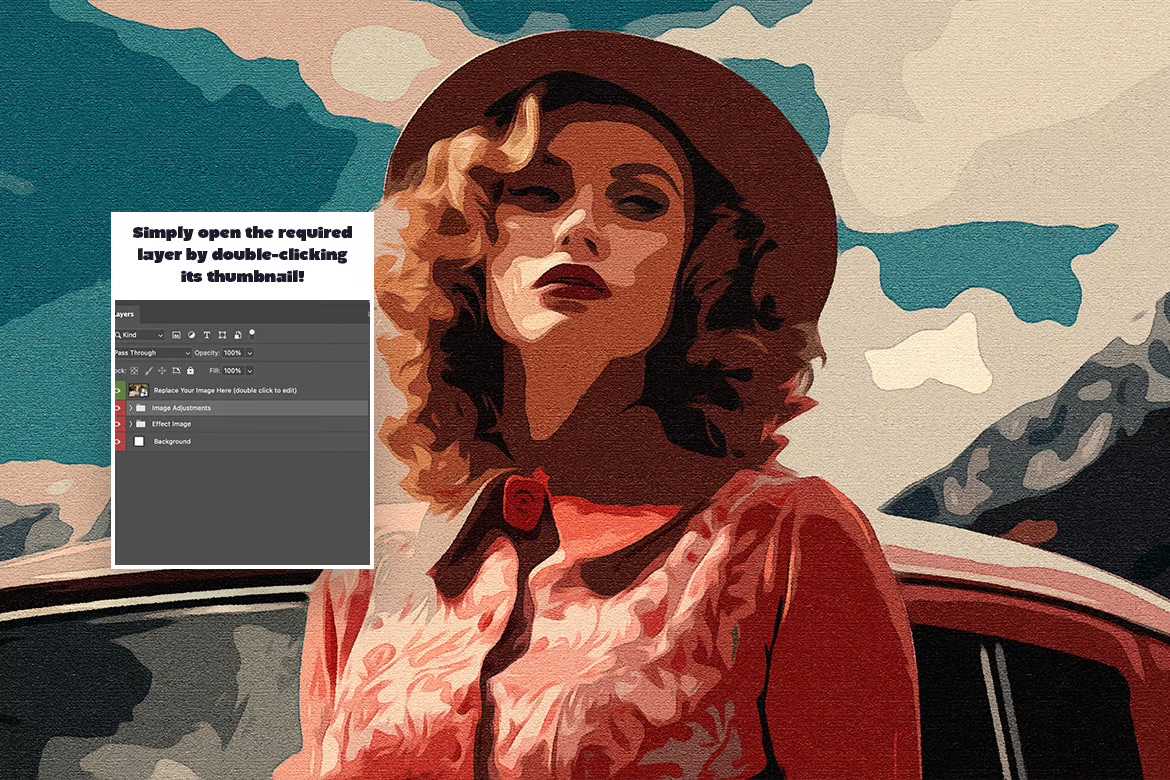Select the Background layer

[180, 441]
